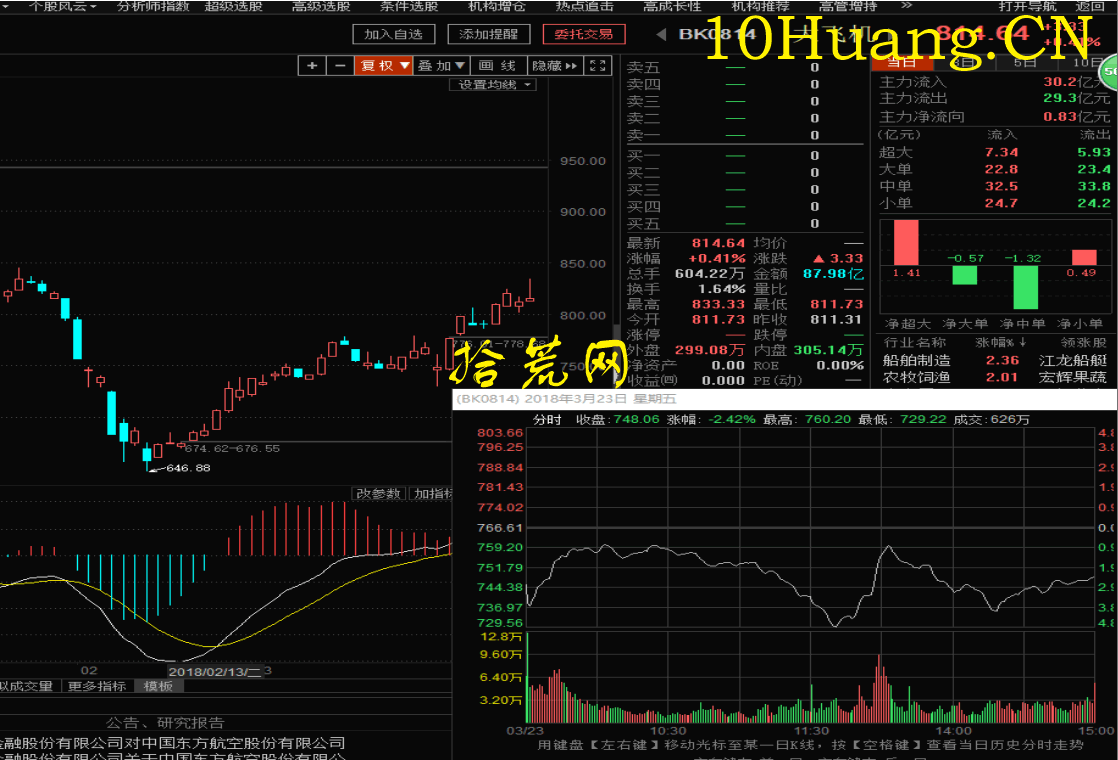Switch to 10日 capital flow tab
The width and height of the screenshot is (1118, 760).
click(1087, 62)
